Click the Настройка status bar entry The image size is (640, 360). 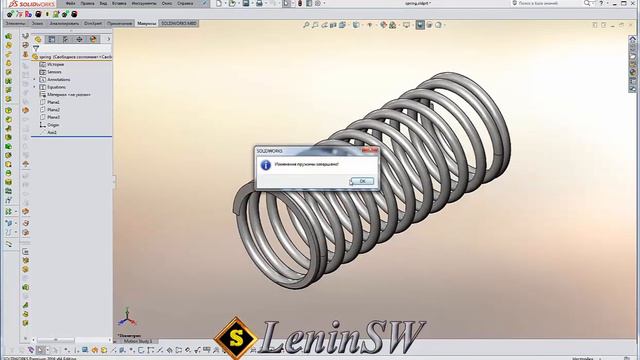point(582,358)
